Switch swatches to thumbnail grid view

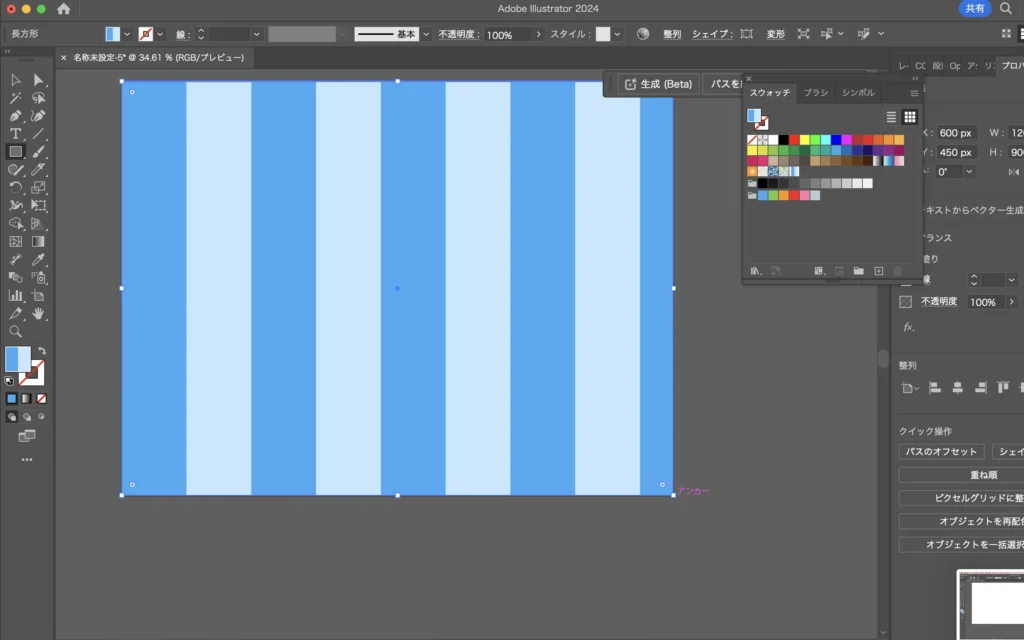(909, 117)
